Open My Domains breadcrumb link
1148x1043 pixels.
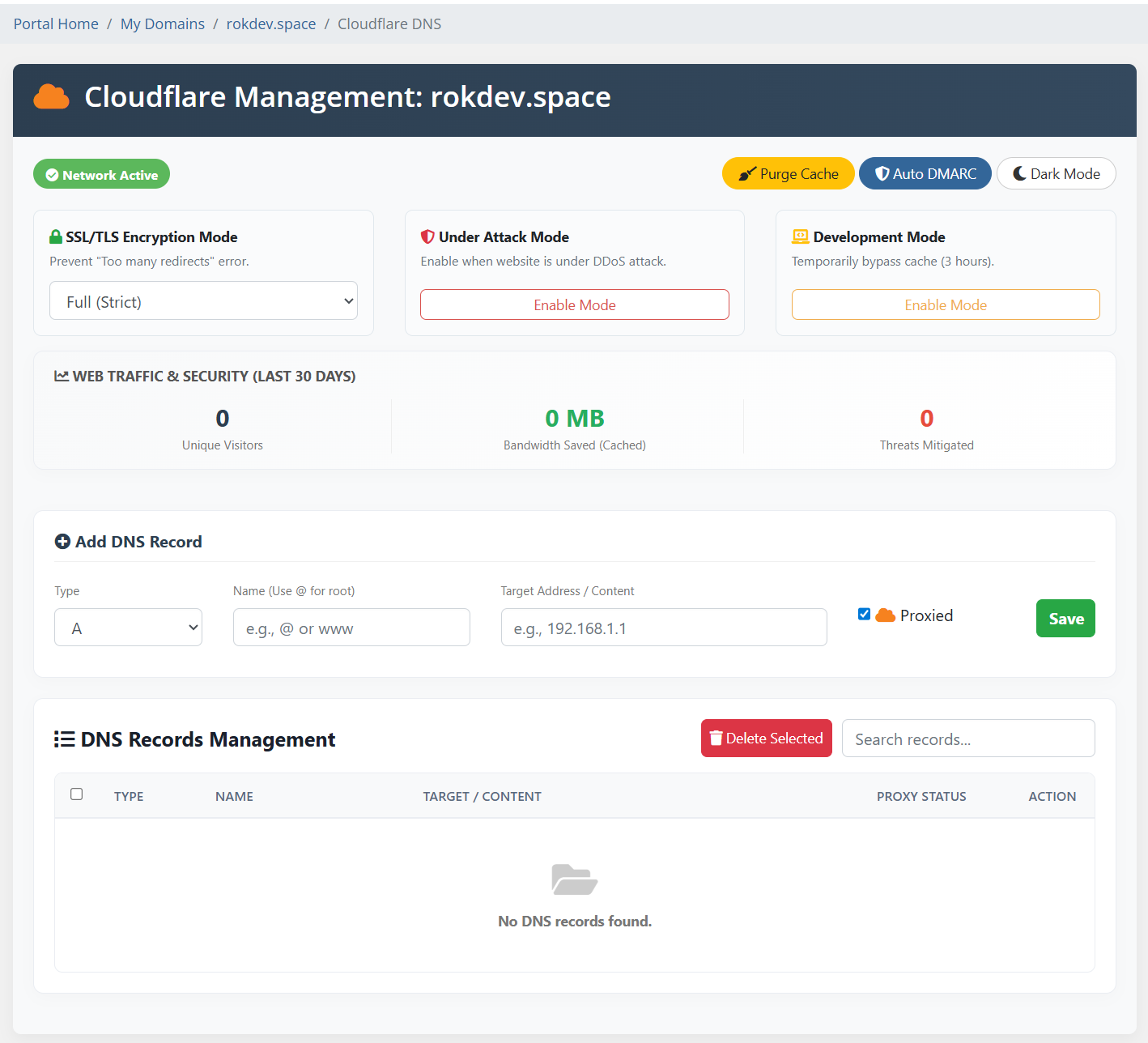pyautogui.click(x=163, y=24)
